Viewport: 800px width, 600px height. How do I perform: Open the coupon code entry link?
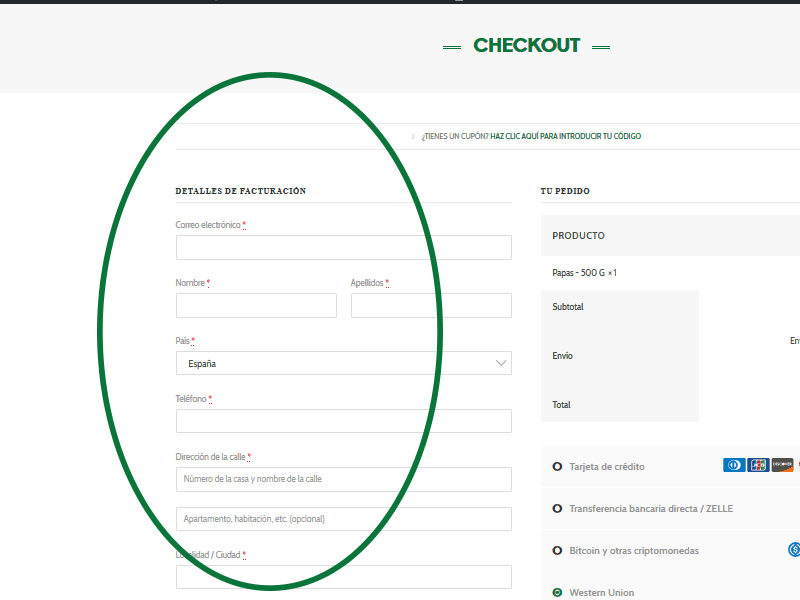pos(565,136)
